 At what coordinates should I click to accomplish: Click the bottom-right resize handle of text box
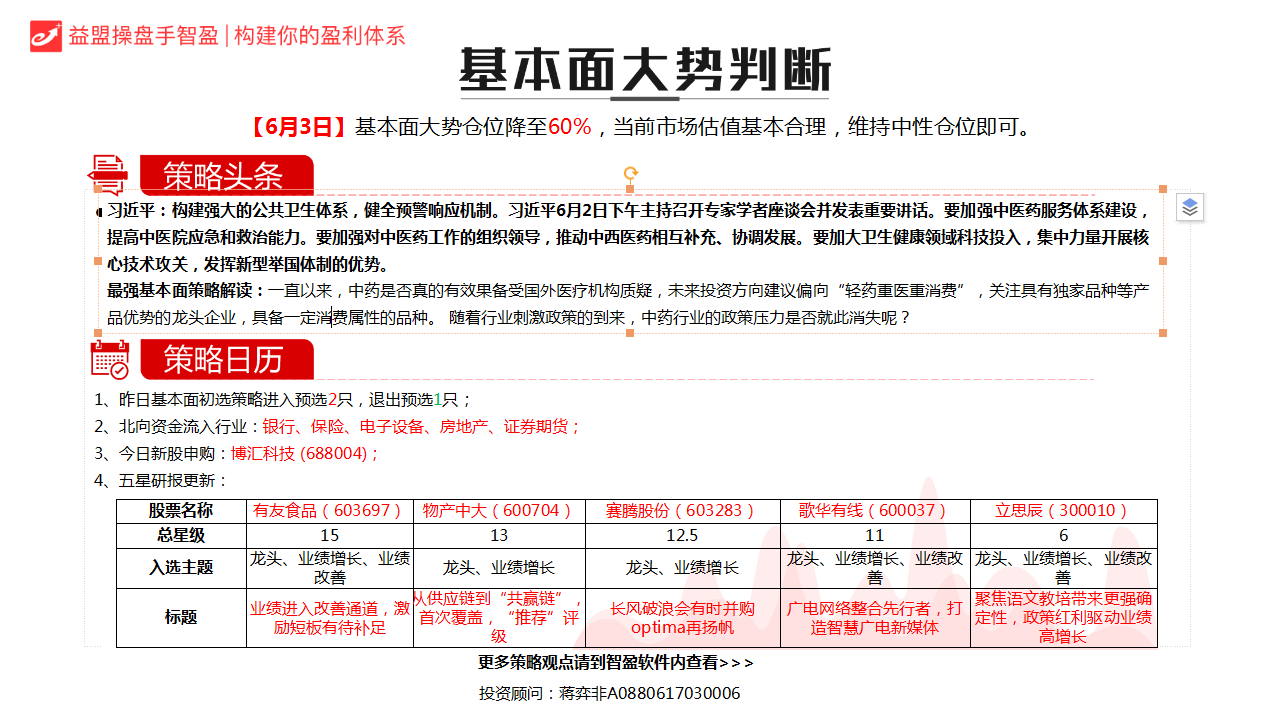pyautogui.click(x=1163, y=334)
